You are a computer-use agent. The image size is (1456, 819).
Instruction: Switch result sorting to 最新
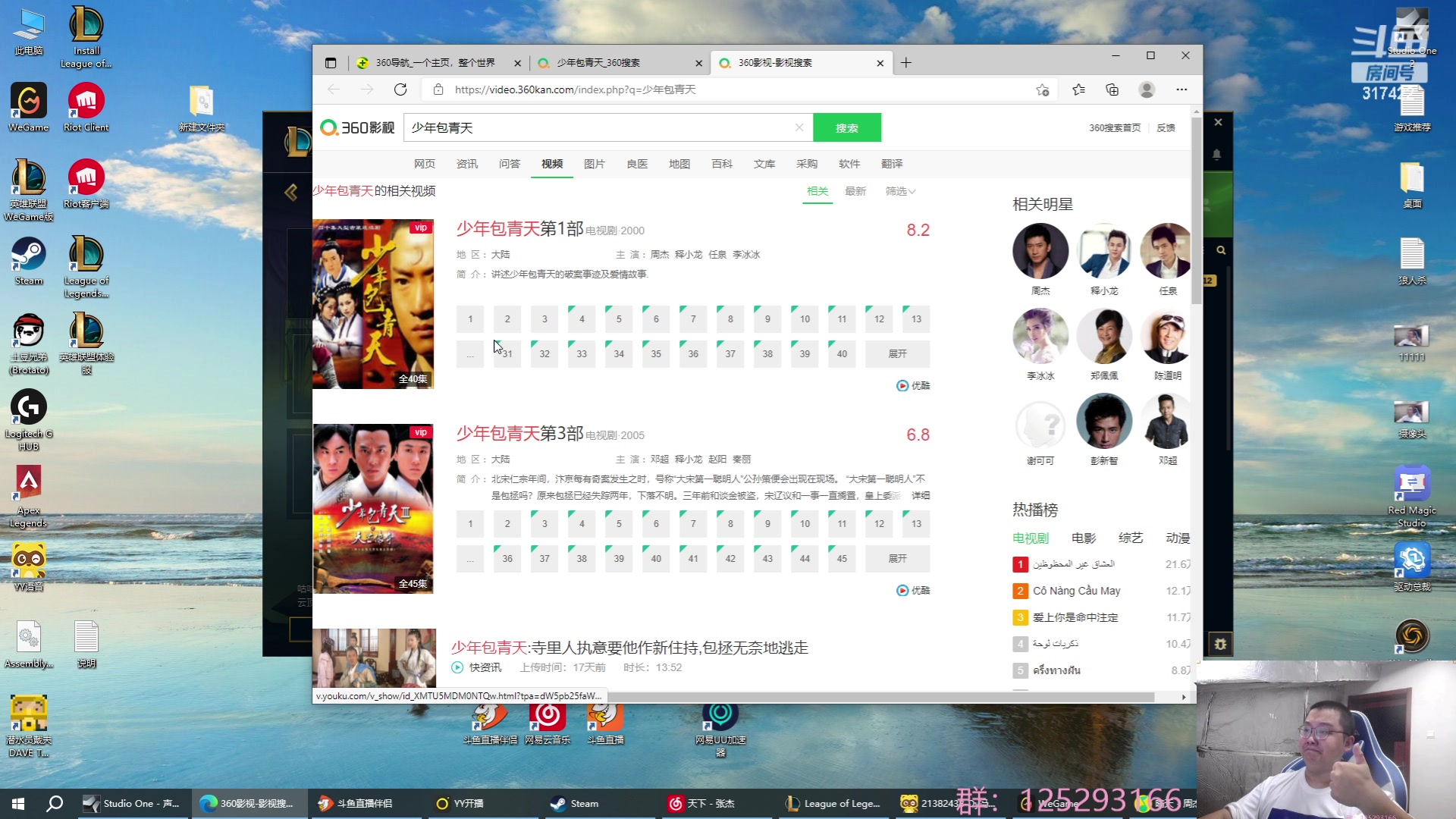click(x=855, y=191)
